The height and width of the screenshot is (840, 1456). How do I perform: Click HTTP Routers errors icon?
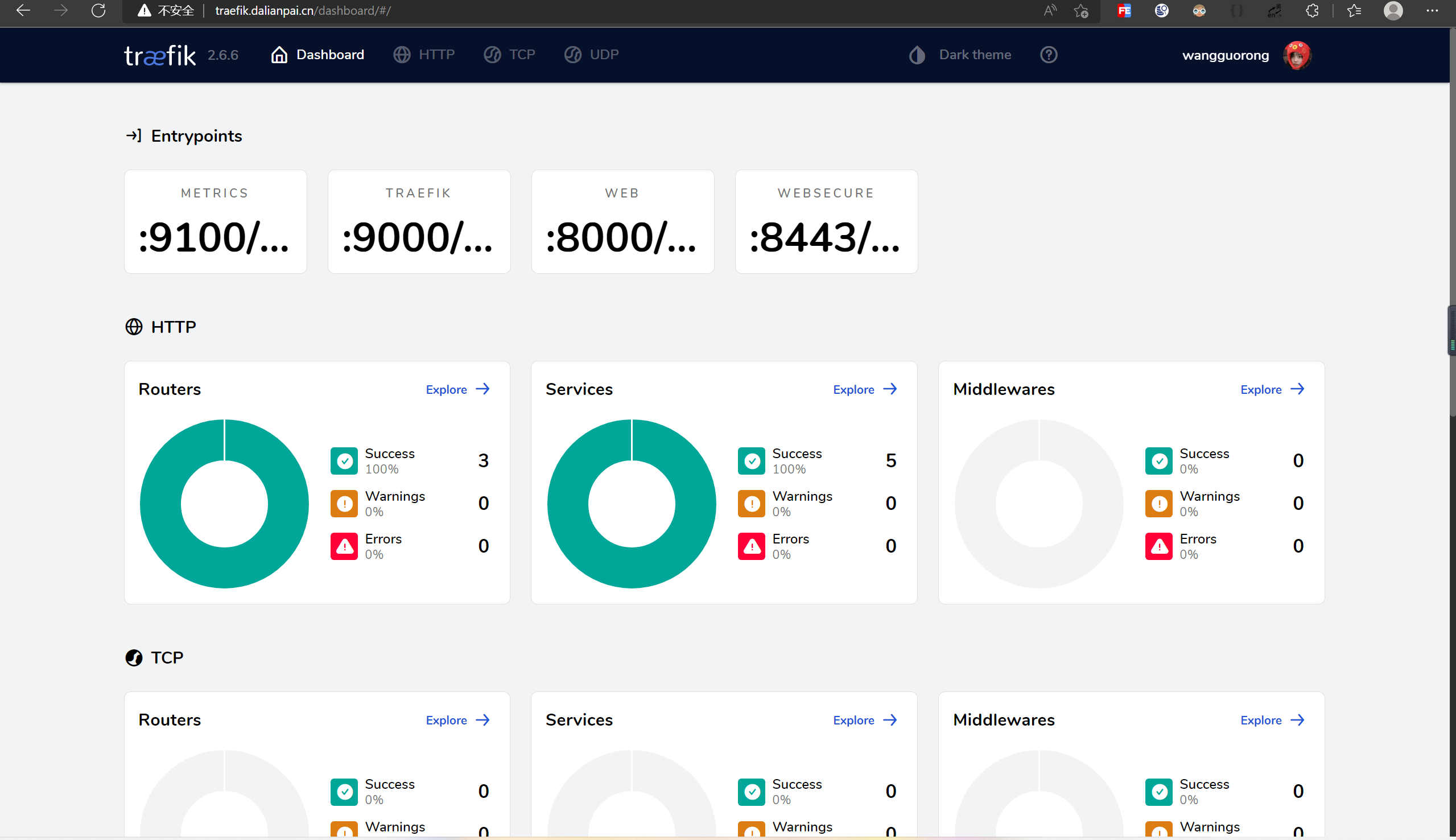tap(344, 546)
